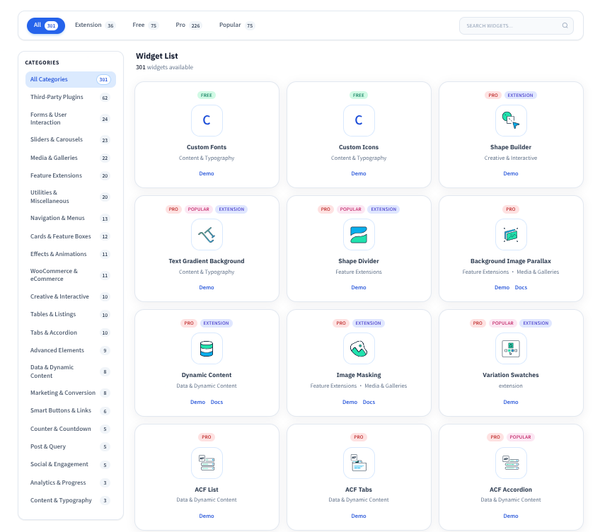The width and height of the screenshot is (600, 532).
Task: Click the Variation Swatches widget icon
Action: pyautogui.click(x=510, y=348)
